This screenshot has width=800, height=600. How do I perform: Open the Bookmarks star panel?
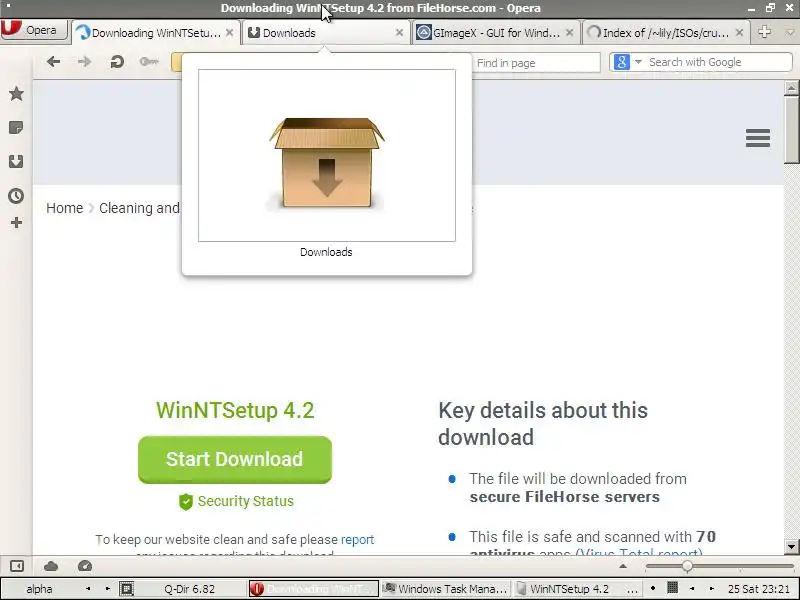pyautogui.click(x=16, y=93)
